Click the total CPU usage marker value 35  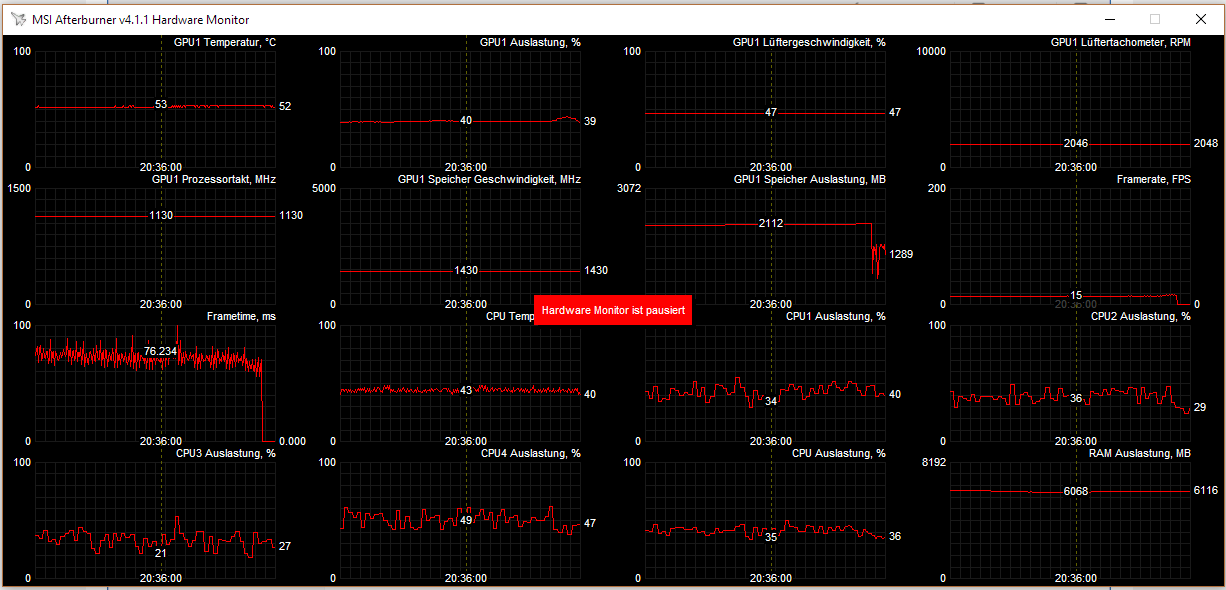[x=771, y=536]
